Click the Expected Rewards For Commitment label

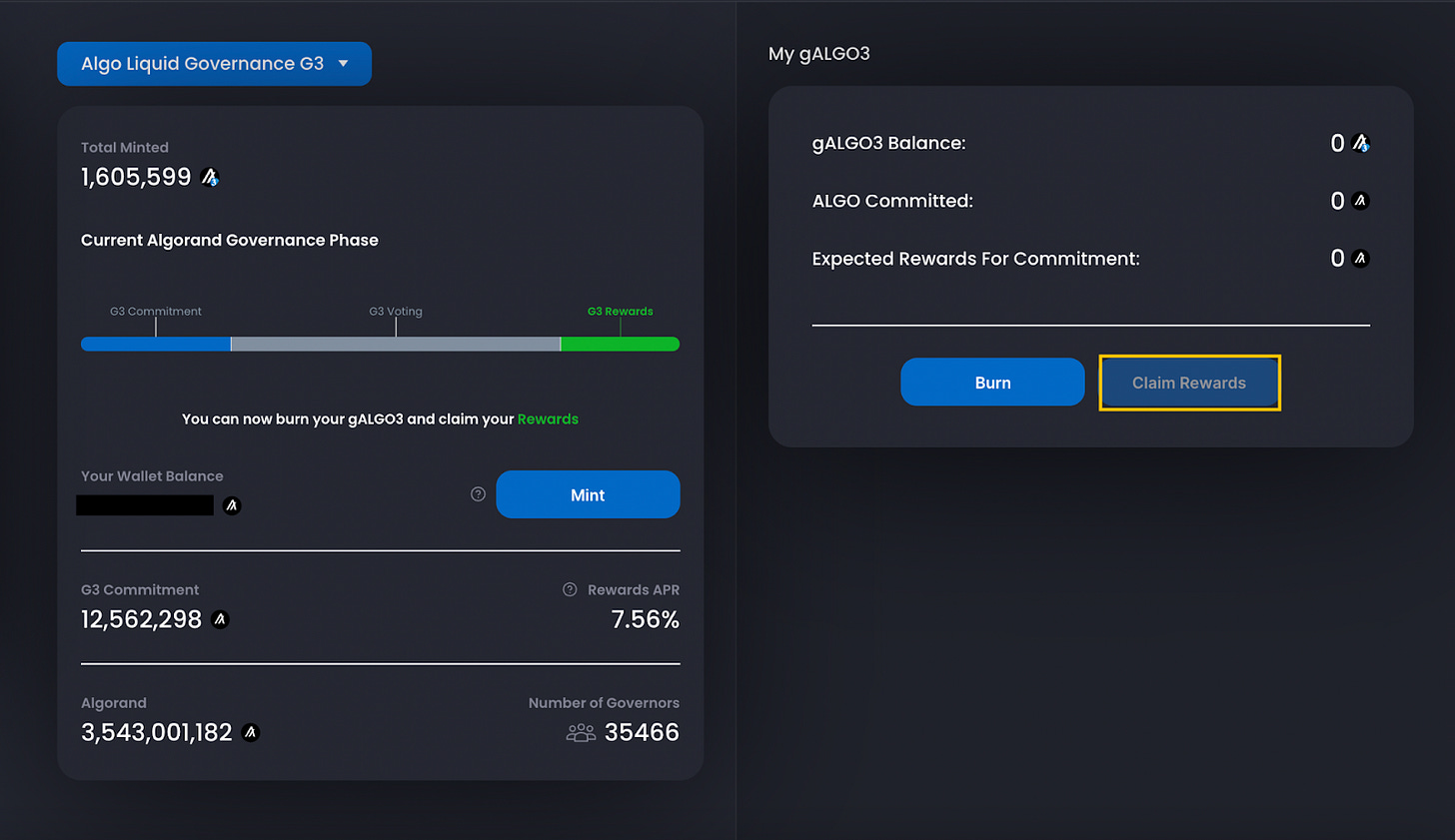[x=976, y=259]
